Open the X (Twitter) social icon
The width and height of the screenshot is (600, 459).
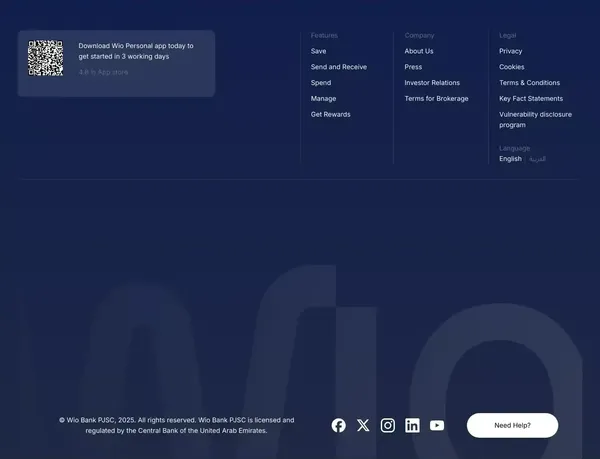tap(363, 425)
